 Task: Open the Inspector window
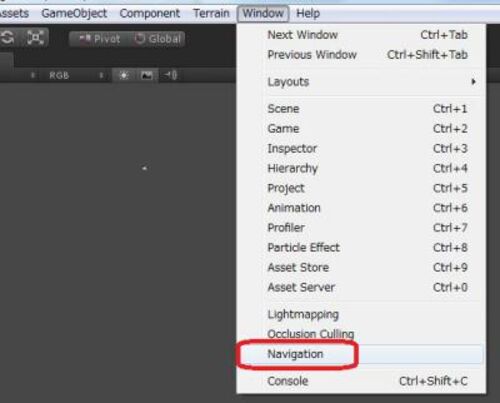tap(361, 148)
